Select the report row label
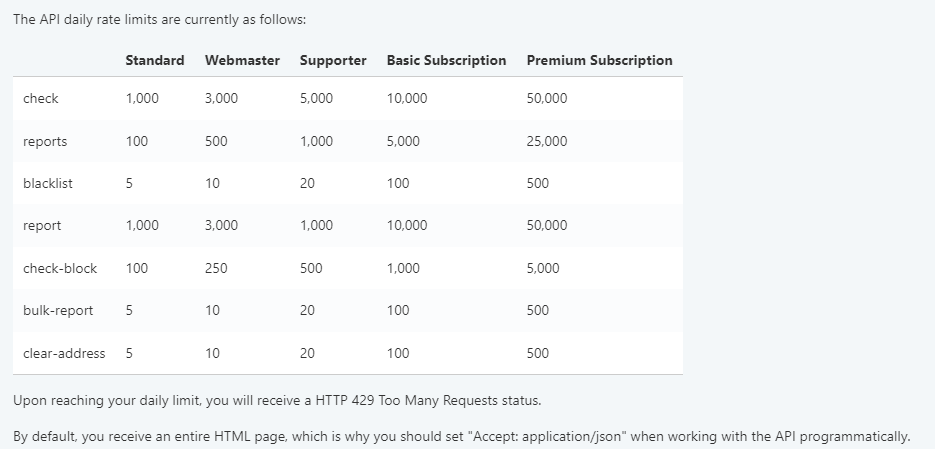Screen dimensions: 935x449 tap(42, 225)
